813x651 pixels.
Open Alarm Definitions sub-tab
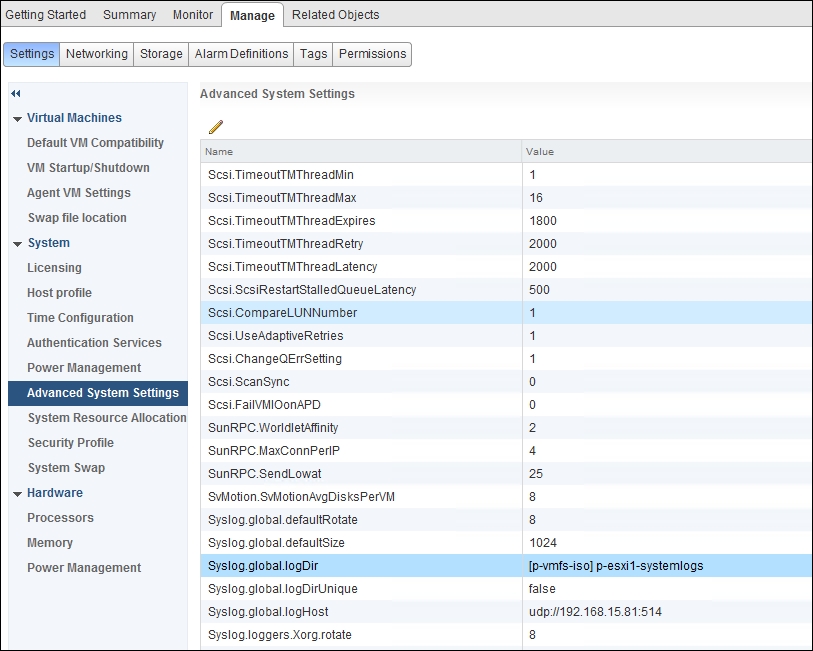click(241, 54)
